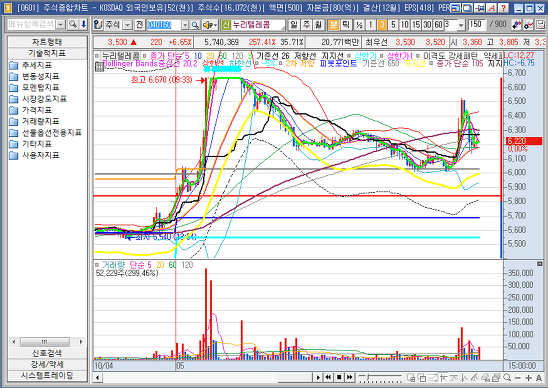Click the help question mark icon
The image size is (548, 388).
pos(504,7)
